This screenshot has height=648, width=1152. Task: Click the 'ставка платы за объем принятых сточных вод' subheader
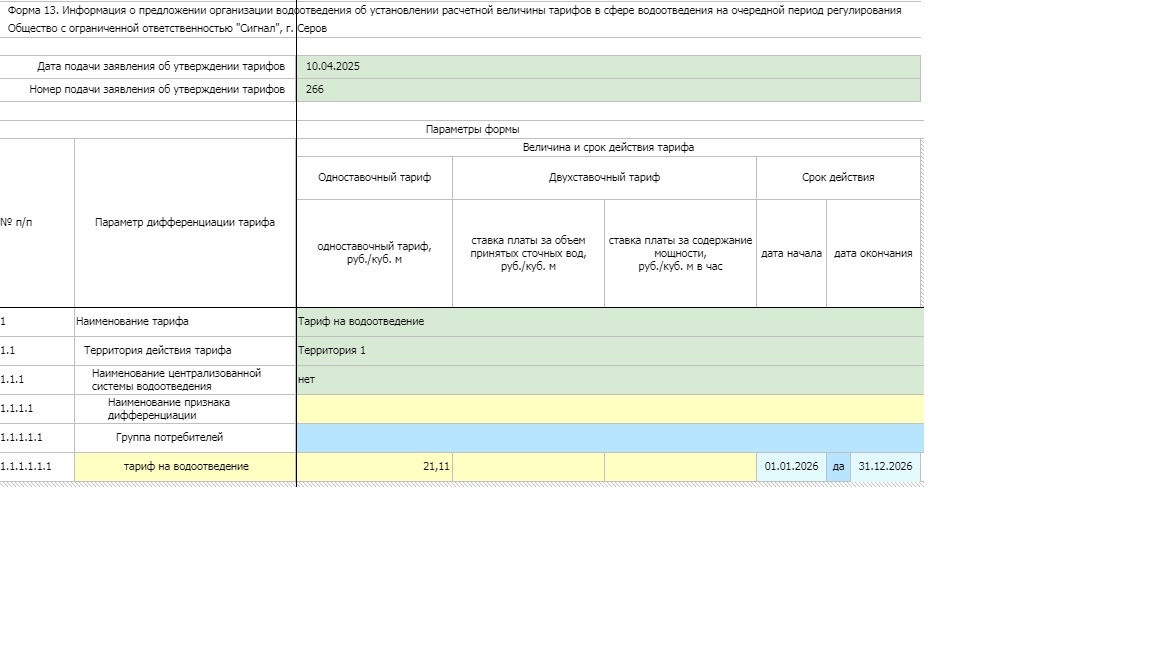coord(528,253)
